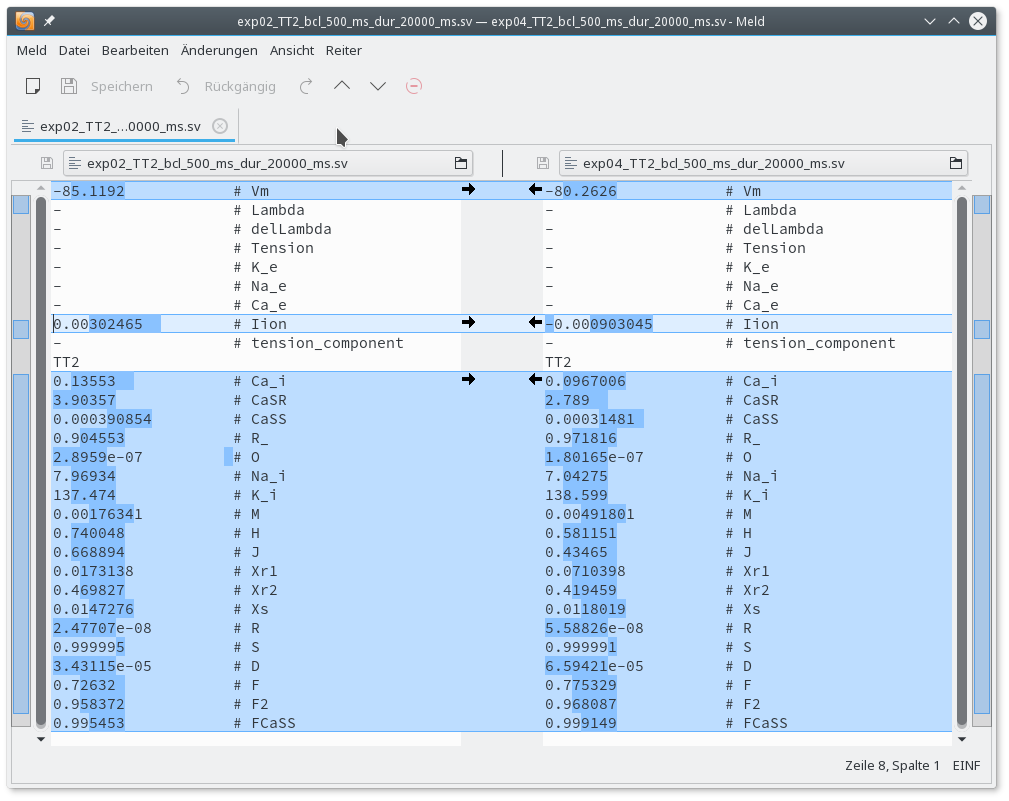Open left file chooser exp02_TT2_bcl_500_ms

pyautogui.click(x=267, y=163)
